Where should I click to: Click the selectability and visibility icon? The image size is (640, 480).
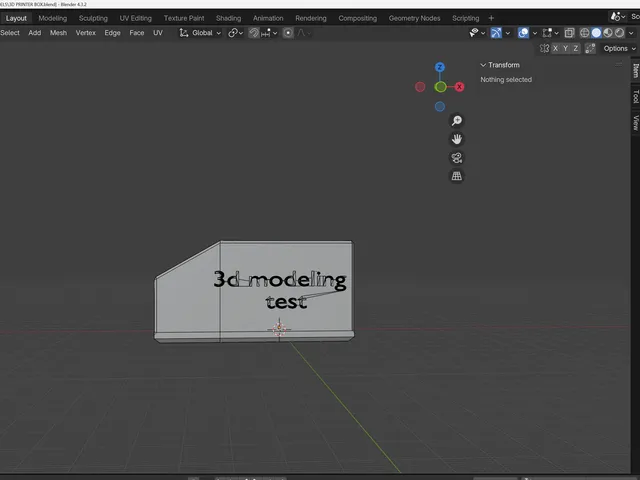[473, 33]
